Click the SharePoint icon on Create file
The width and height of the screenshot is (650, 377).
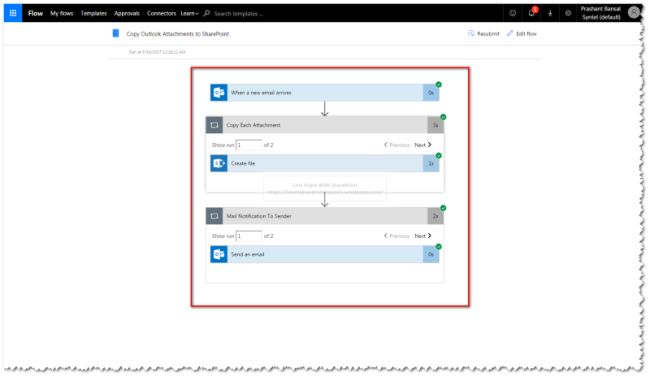[x=218, y=163]
